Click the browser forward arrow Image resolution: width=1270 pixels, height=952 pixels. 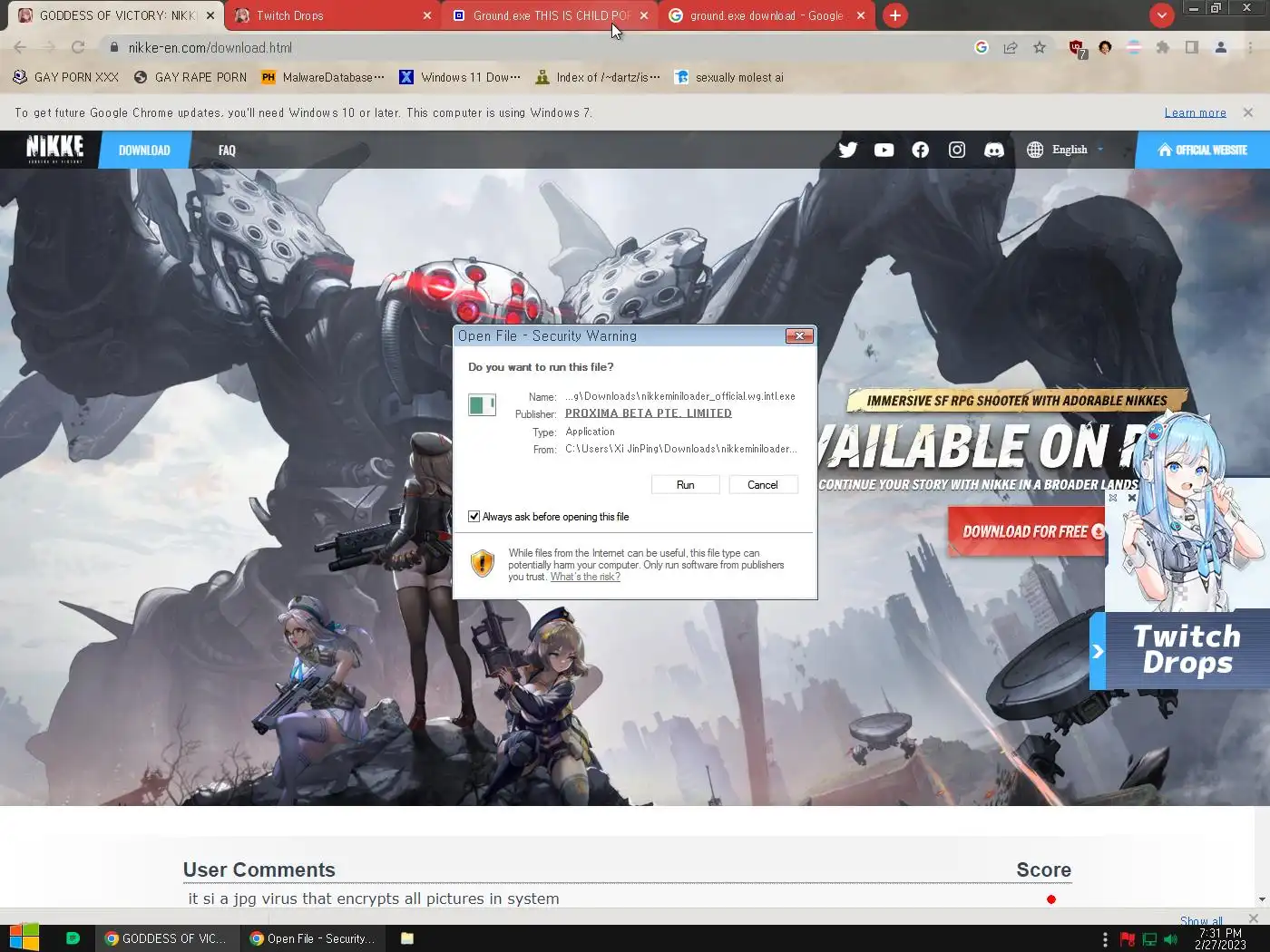point(49,47)
